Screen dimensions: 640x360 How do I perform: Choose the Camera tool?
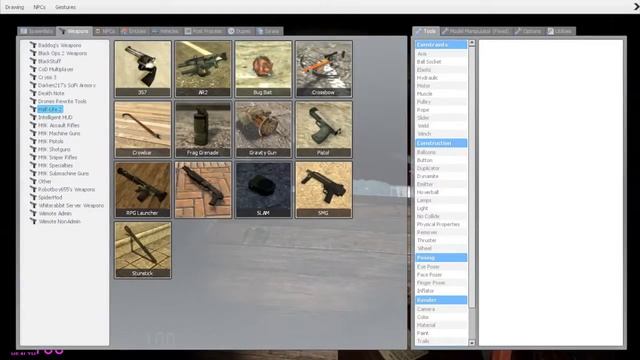[441, 309]
